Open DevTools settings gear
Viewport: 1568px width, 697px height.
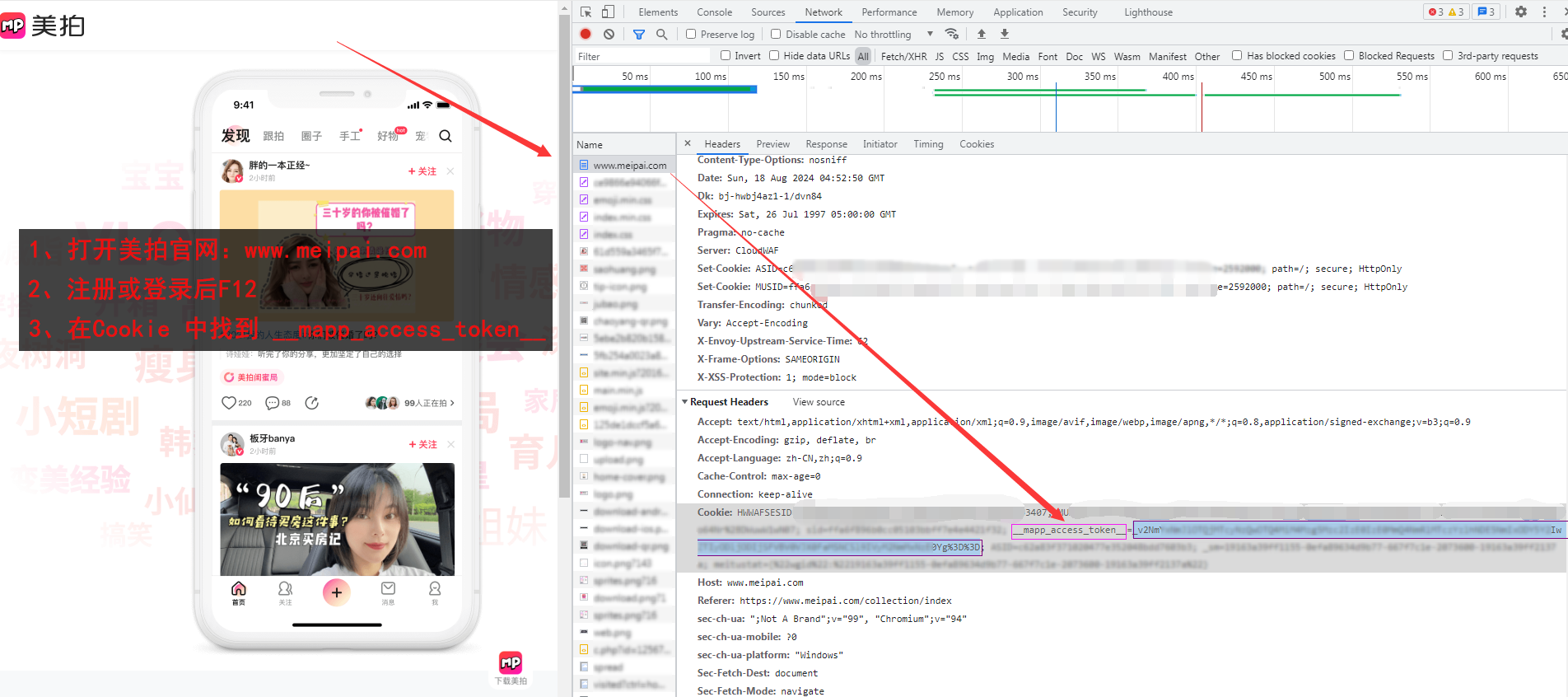tap(1520, 12)
